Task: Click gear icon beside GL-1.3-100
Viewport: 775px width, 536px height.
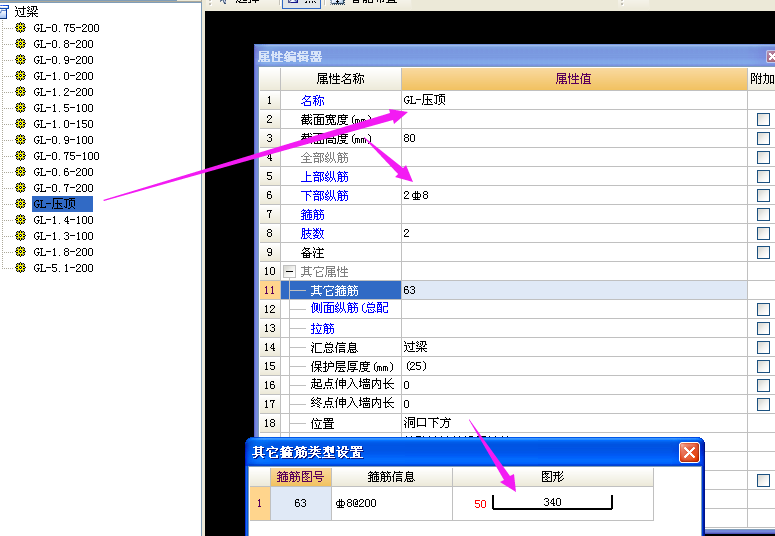Action: pyautogui.click(x=20, y=235)
